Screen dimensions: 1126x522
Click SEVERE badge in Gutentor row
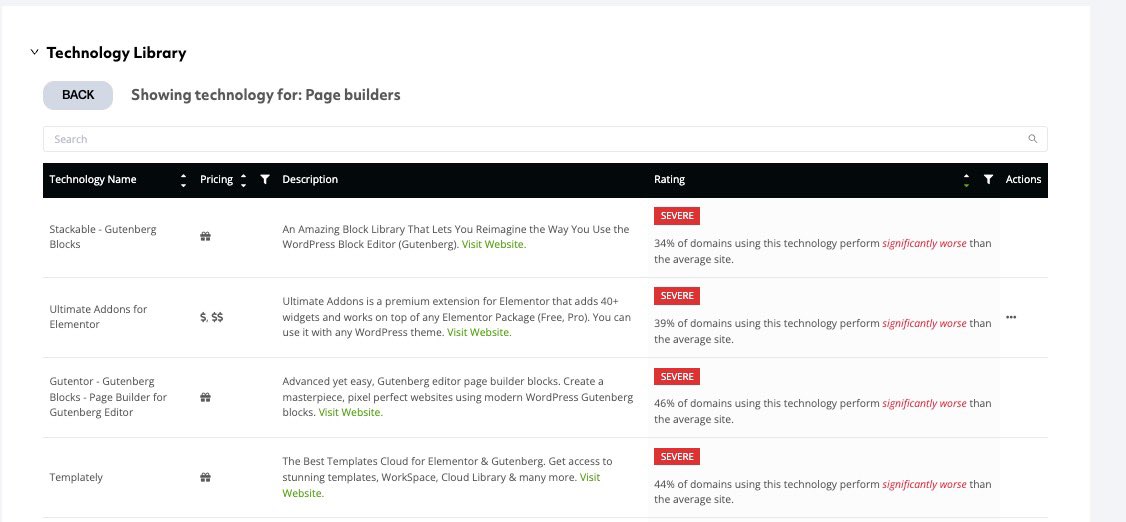(676, 377)
